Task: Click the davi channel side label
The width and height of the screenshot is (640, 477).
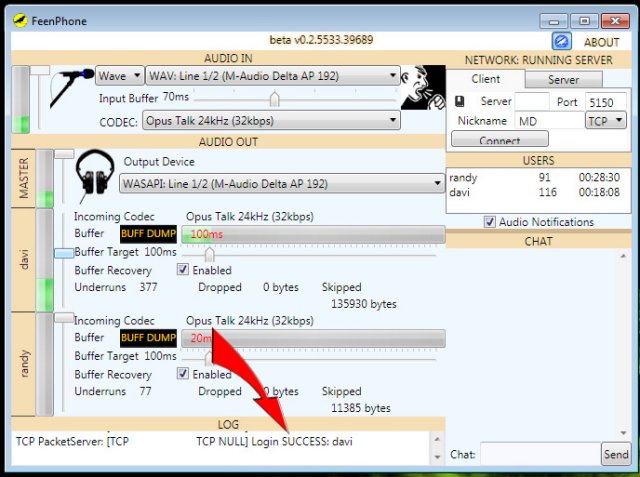Action: point(23,260)
